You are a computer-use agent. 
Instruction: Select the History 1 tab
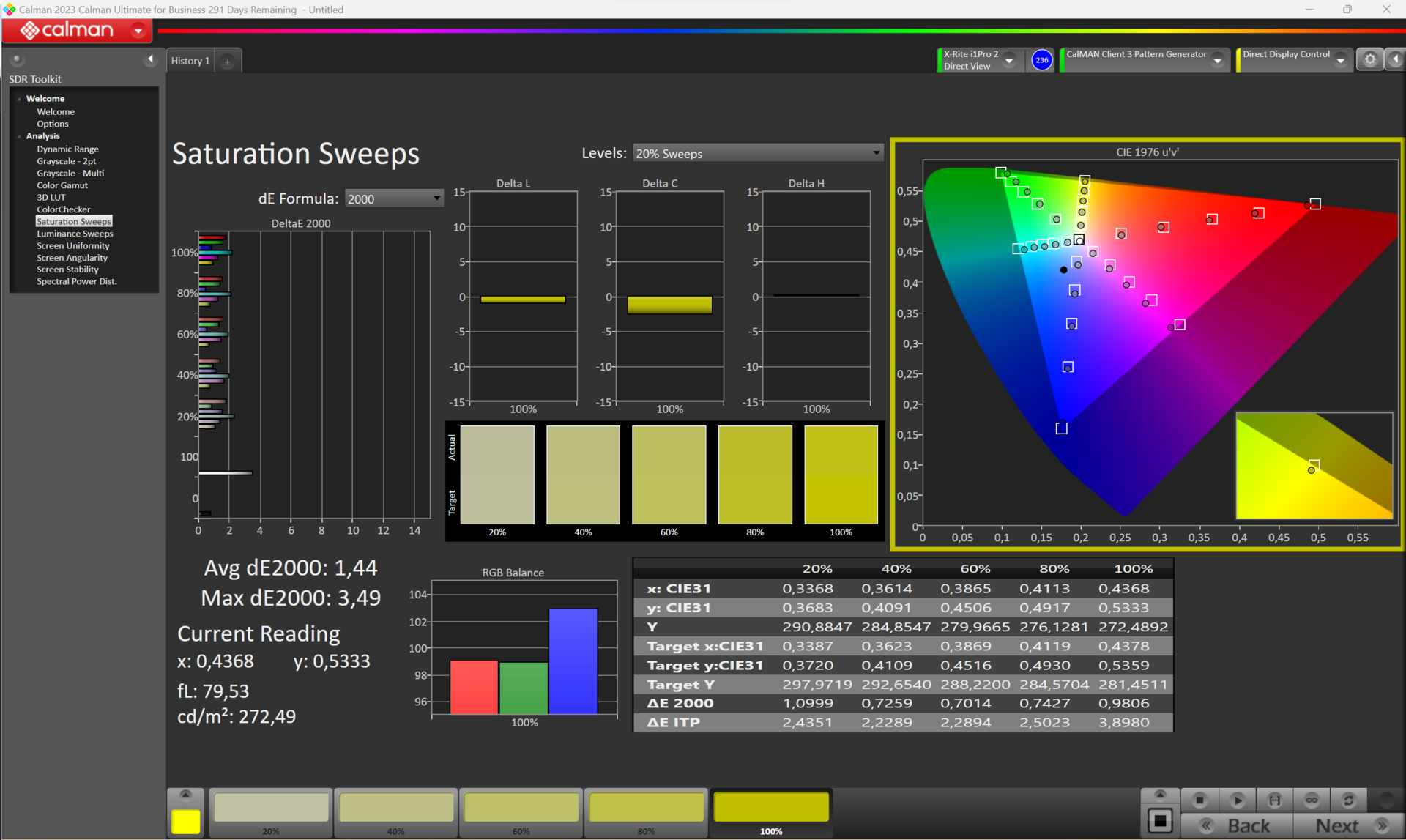[190, 61]
